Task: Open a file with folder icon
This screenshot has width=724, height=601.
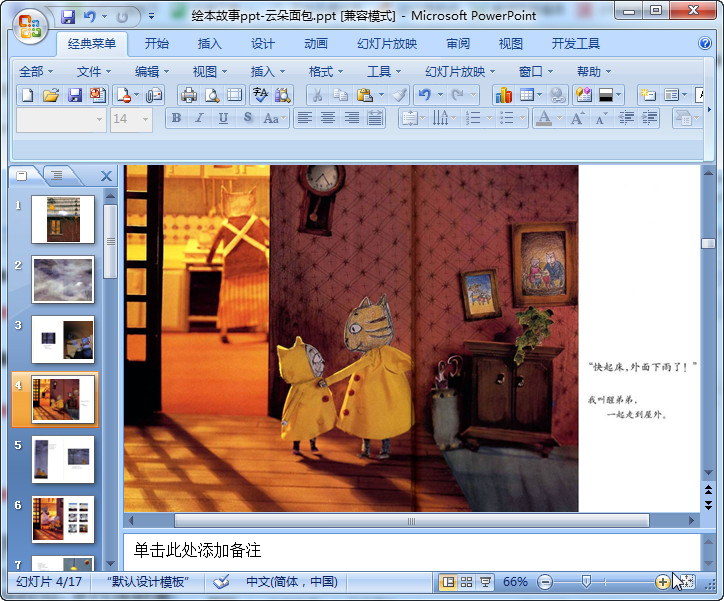Action: (51, 95)
